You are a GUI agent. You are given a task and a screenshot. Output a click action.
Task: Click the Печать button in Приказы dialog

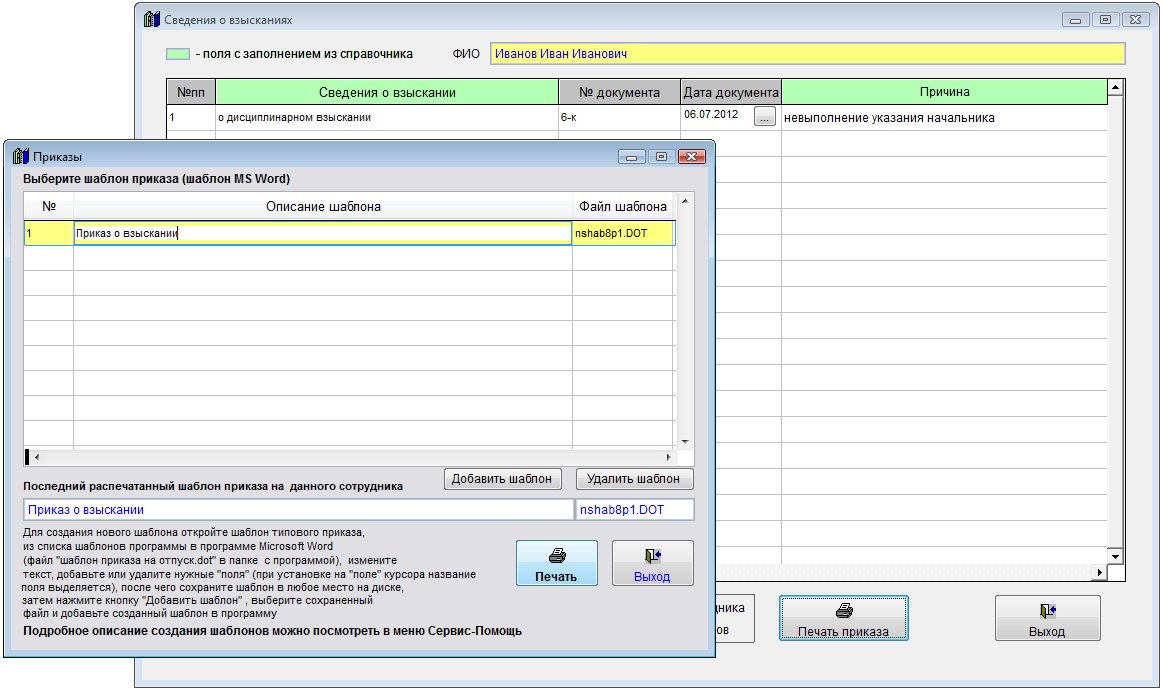(556, 563)
